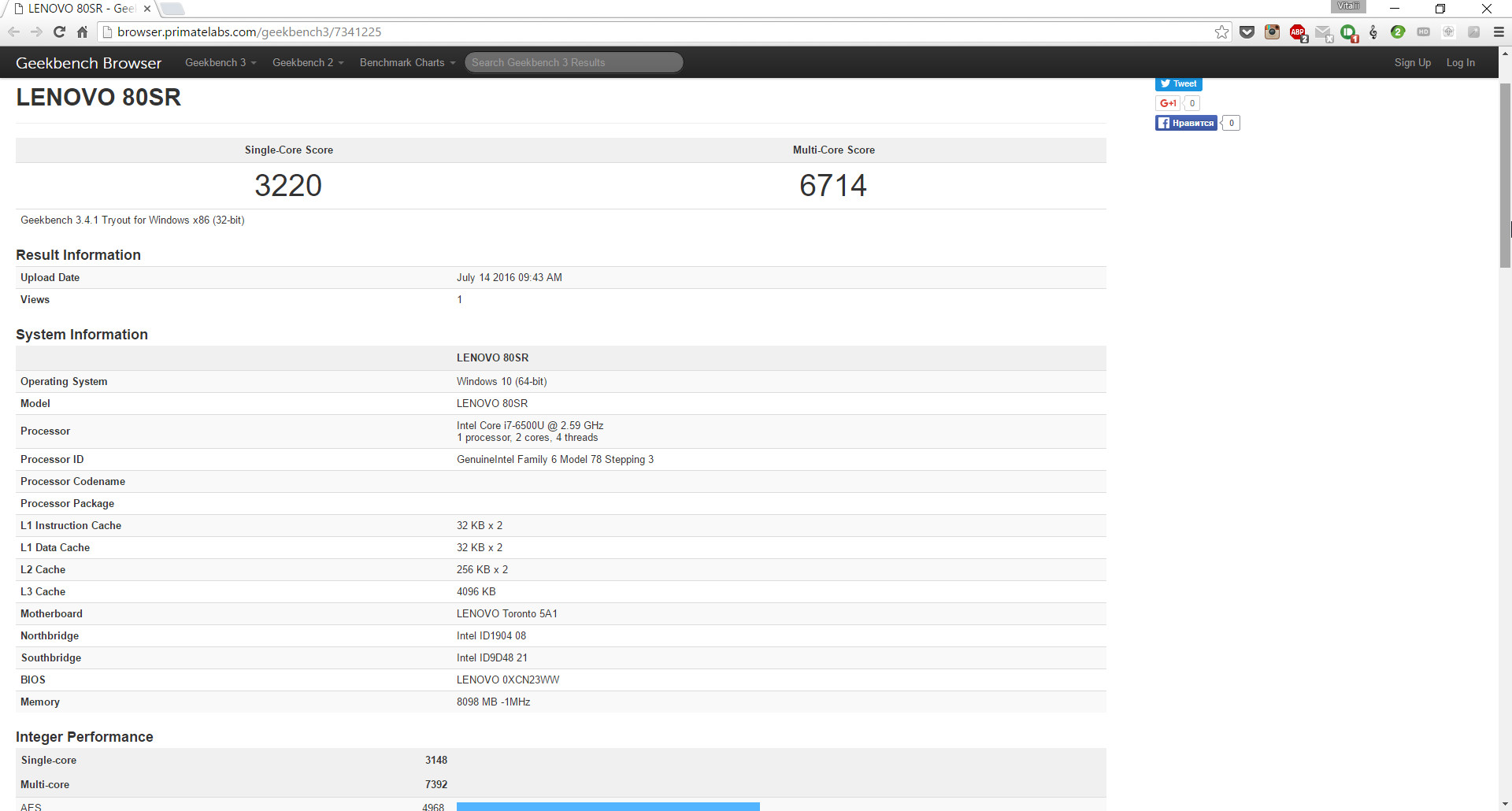This screenshot has width=1512, height=811.
Task: Close the LENOVO 80SR browser tab
Action: pyautogui.click(x=146, y=9)
